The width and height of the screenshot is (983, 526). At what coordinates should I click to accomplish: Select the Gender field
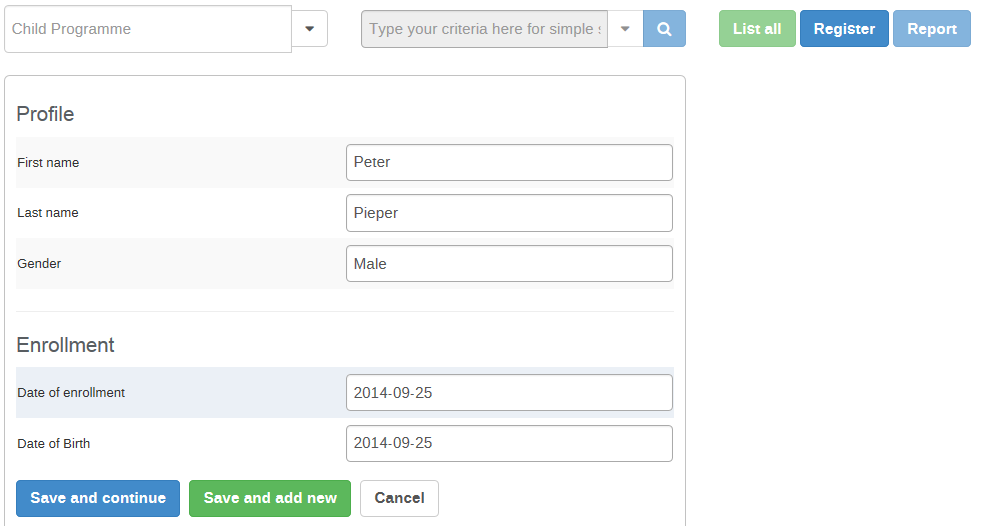pos(509,264)
